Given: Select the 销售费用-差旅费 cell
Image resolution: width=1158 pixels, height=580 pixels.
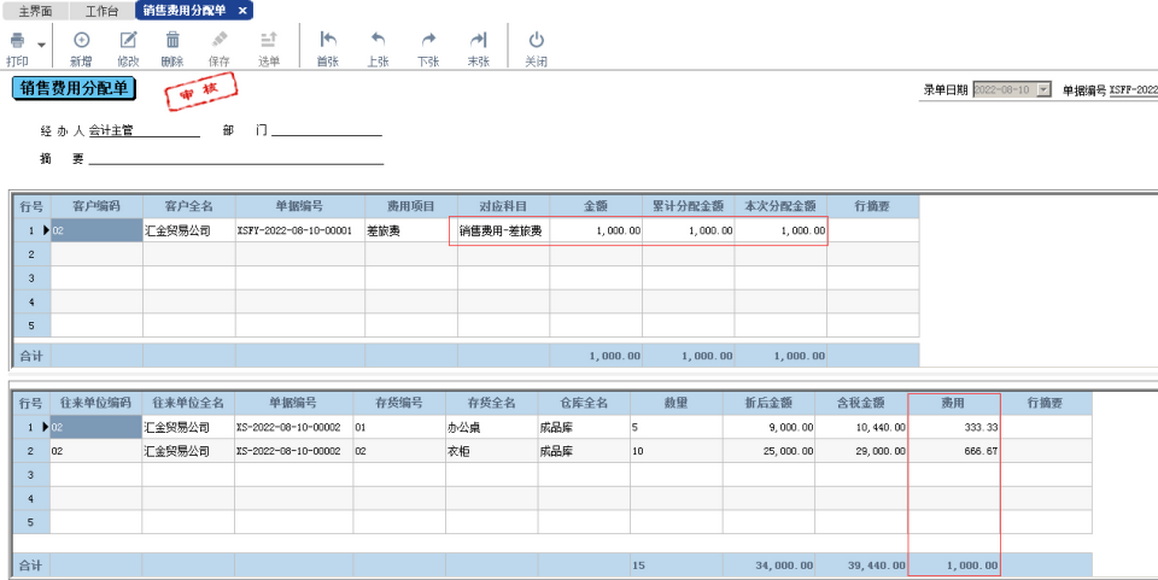Looking at the screenshot, I should 502,231.
